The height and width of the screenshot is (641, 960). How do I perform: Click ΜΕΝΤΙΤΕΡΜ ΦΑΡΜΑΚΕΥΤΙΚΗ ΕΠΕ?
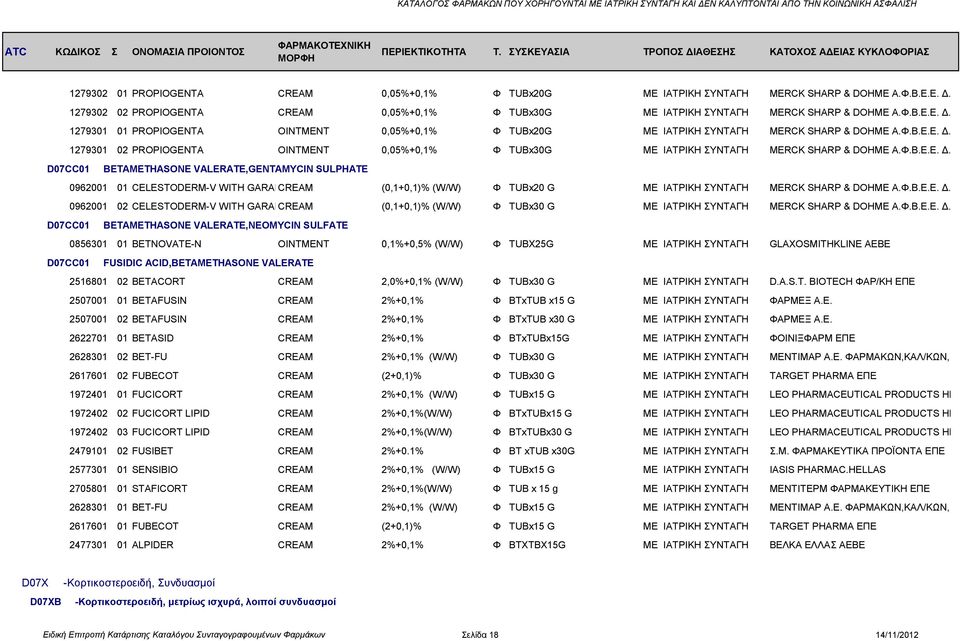[849, 489]
